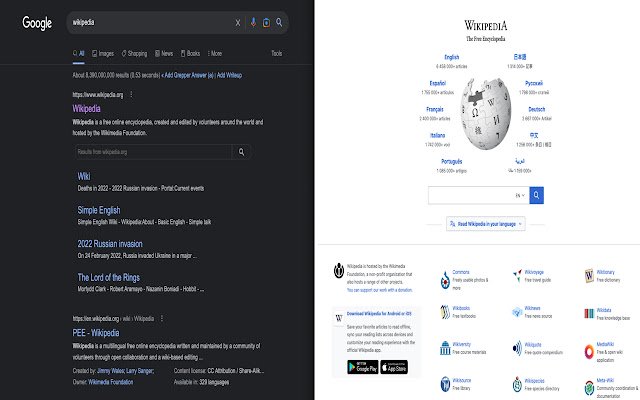Switch to the Shopping tab
The height and width of the screenshot is (400, 640).
134,53
